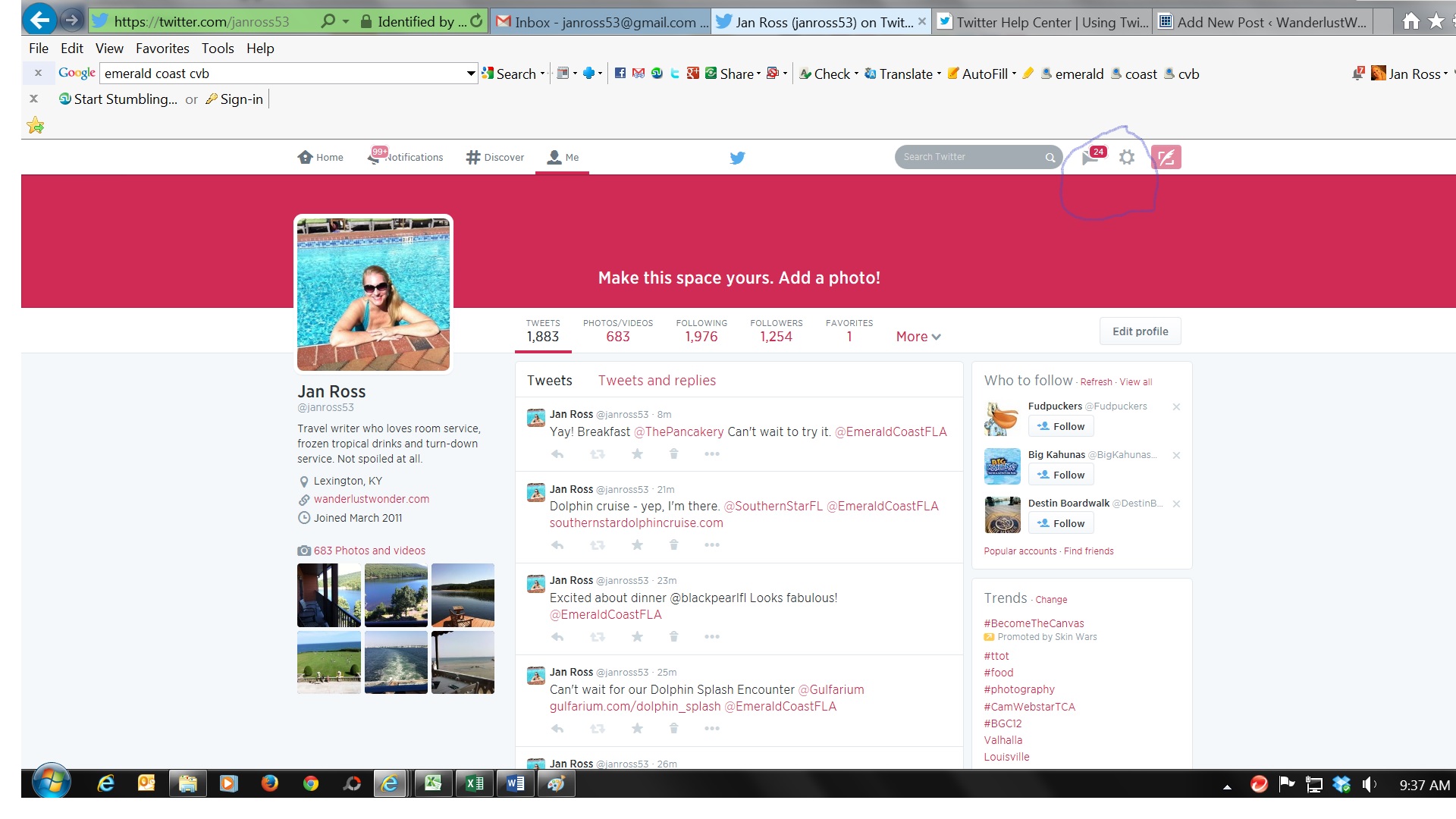This screenshot has width=1456, height=819.
Task: Switch to the Inbox Gmail tab
Action: click(601, 22)
